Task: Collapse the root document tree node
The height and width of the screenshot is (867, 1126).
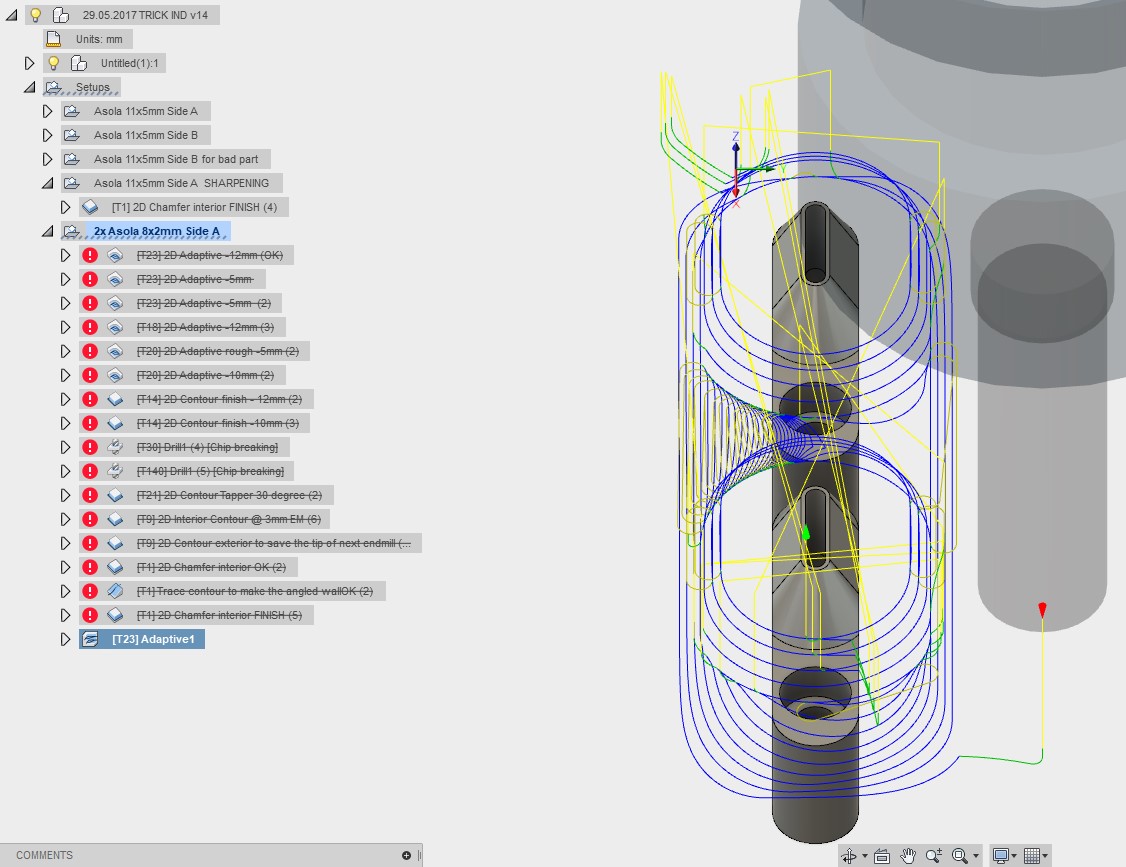Action: [11, 15]
